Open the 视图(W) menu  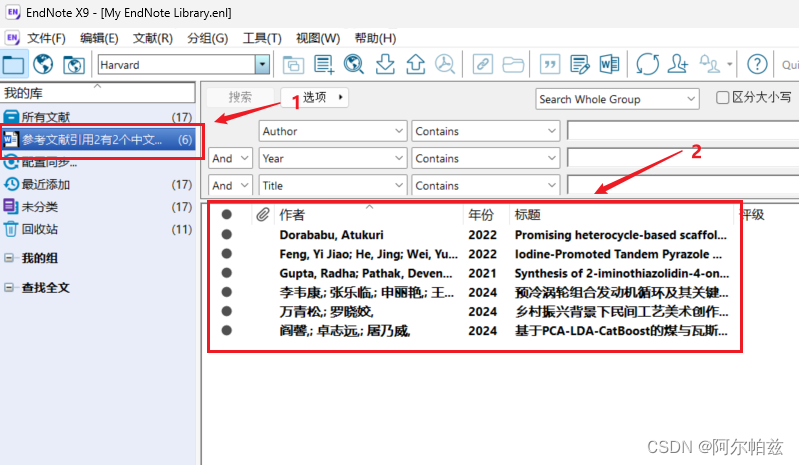click(318, 38)
